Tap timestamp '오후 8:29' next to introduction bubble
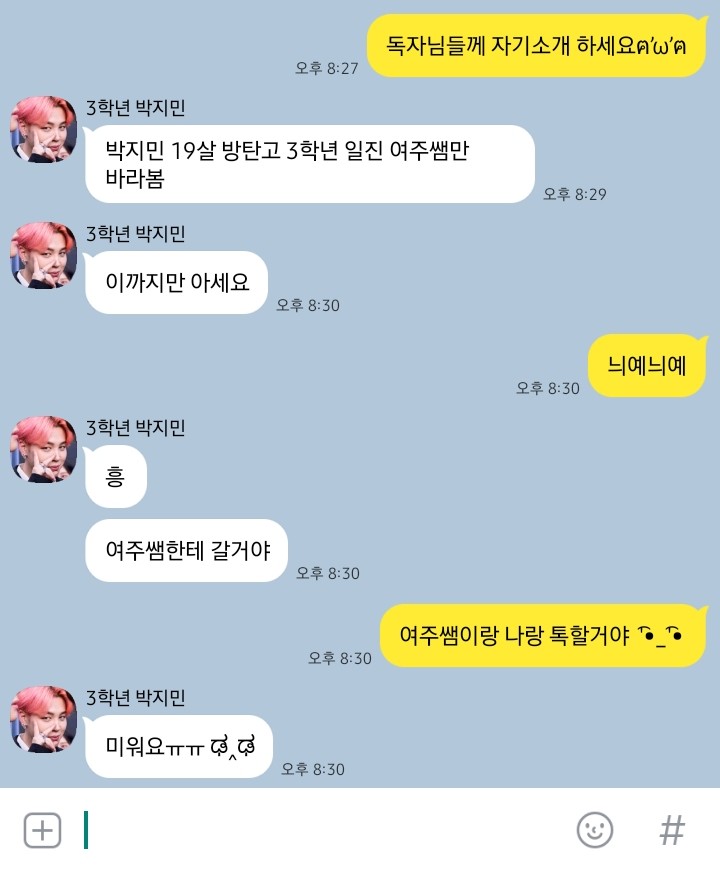 click(x=575, y=194)
